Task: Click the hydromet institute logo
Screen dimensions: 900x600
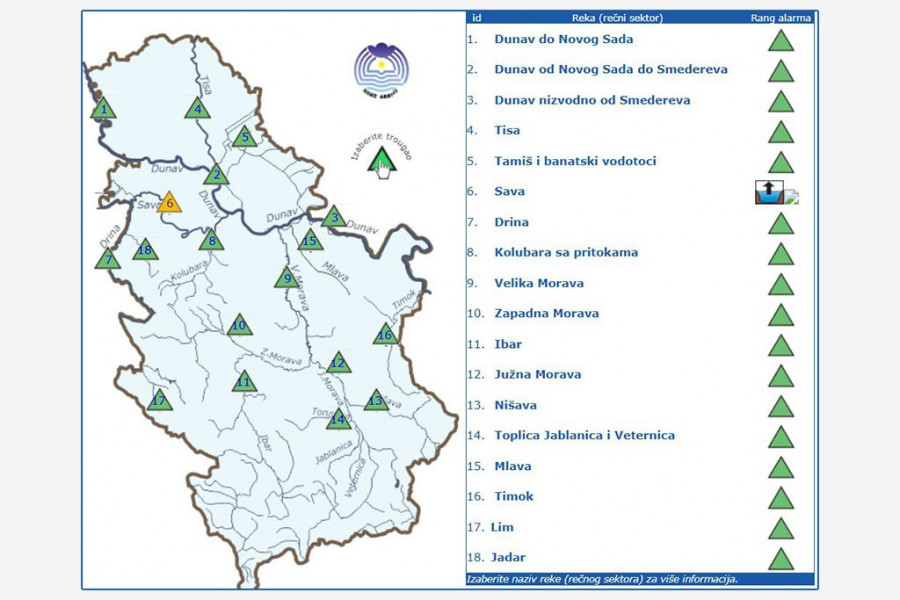Action: click(x=381, y=68)
